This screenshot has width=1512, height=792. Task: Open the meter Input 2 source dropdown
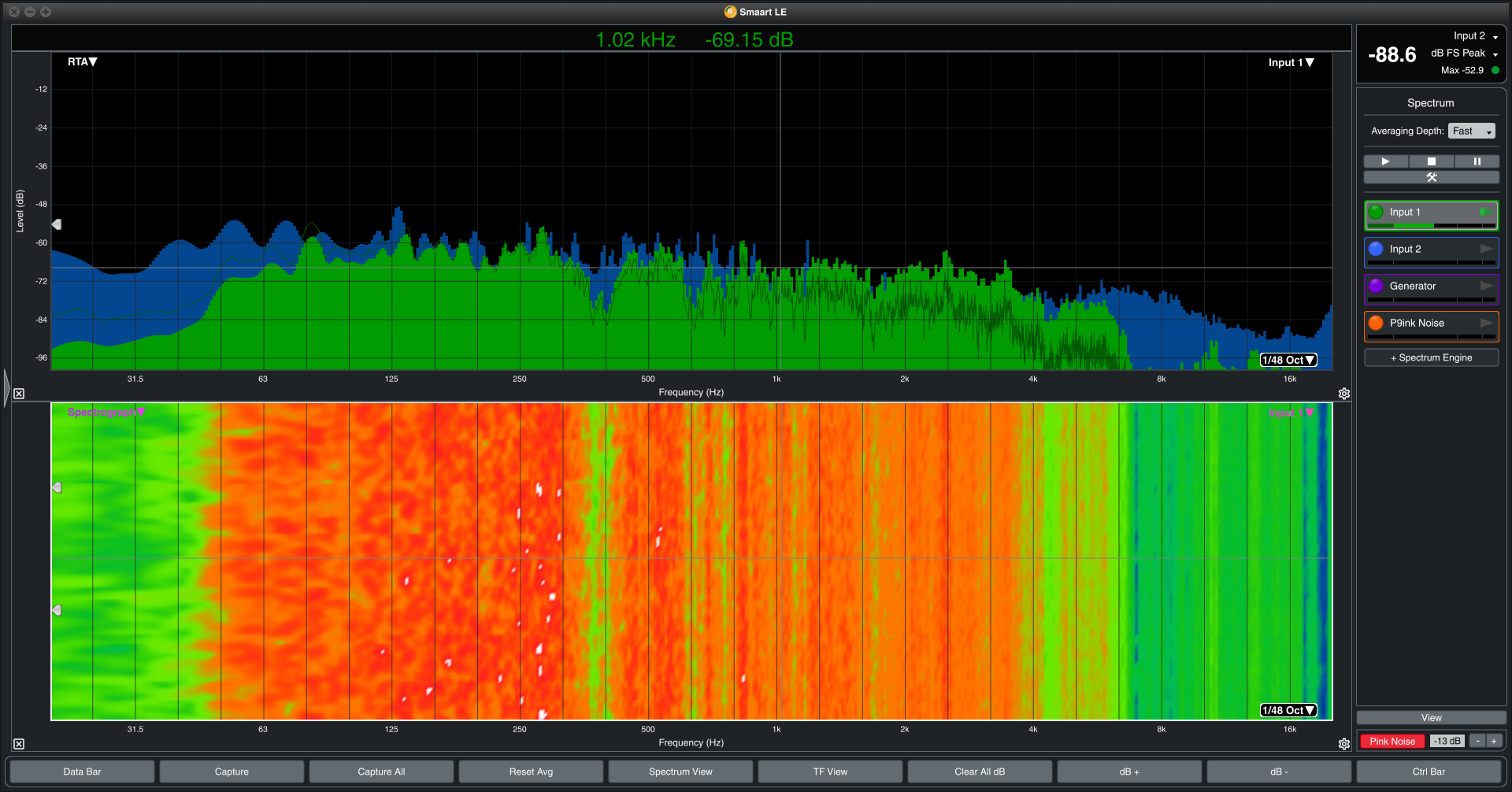point(1476,36)
